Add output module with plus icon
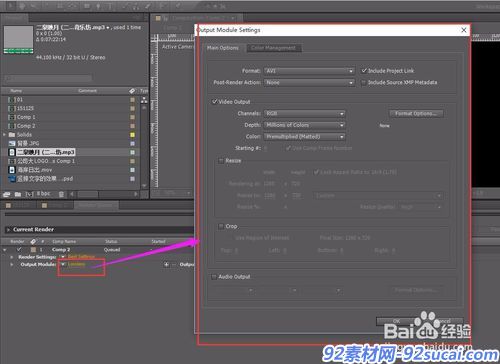 166,265
